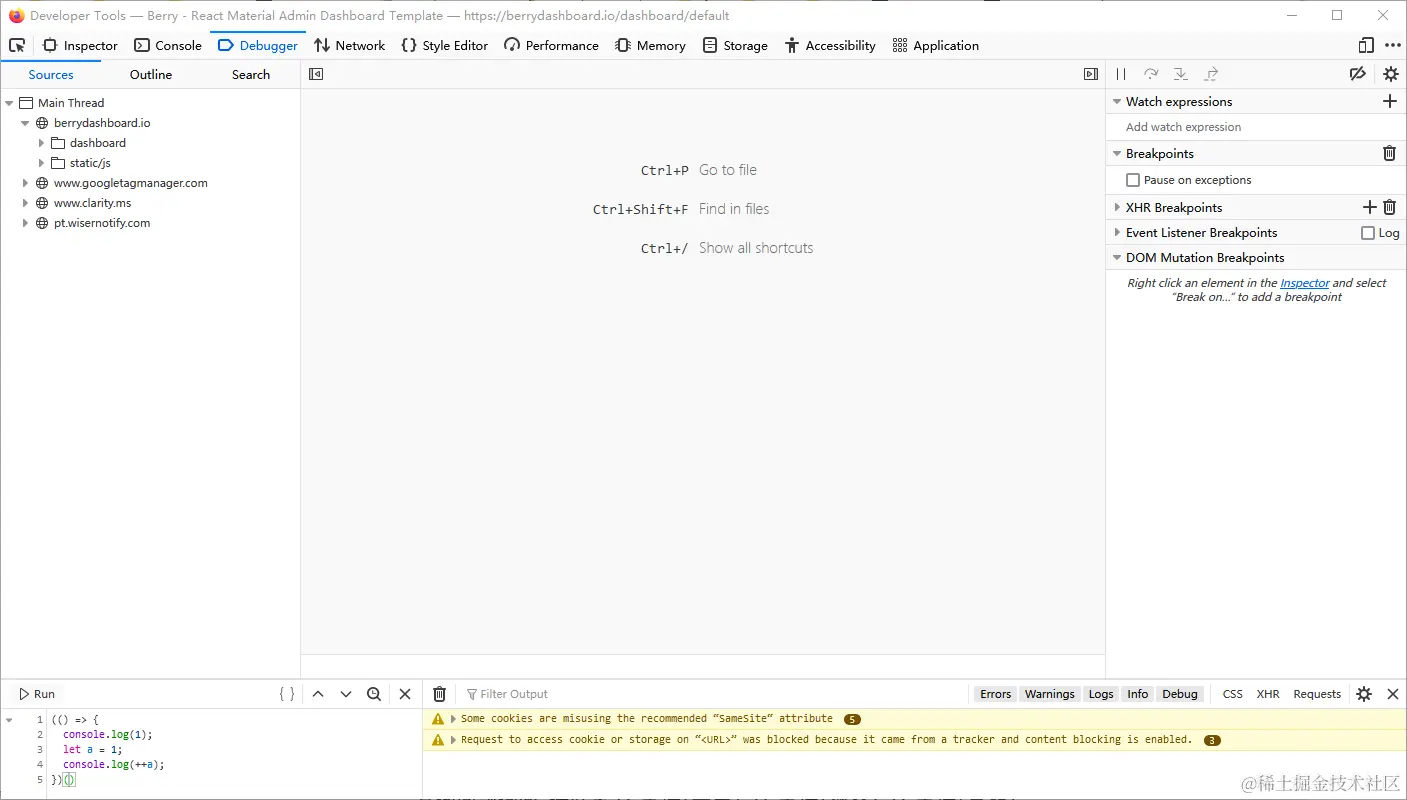Toggle the Warnings filter
1407x800 pixels.
pos(1049,694)
